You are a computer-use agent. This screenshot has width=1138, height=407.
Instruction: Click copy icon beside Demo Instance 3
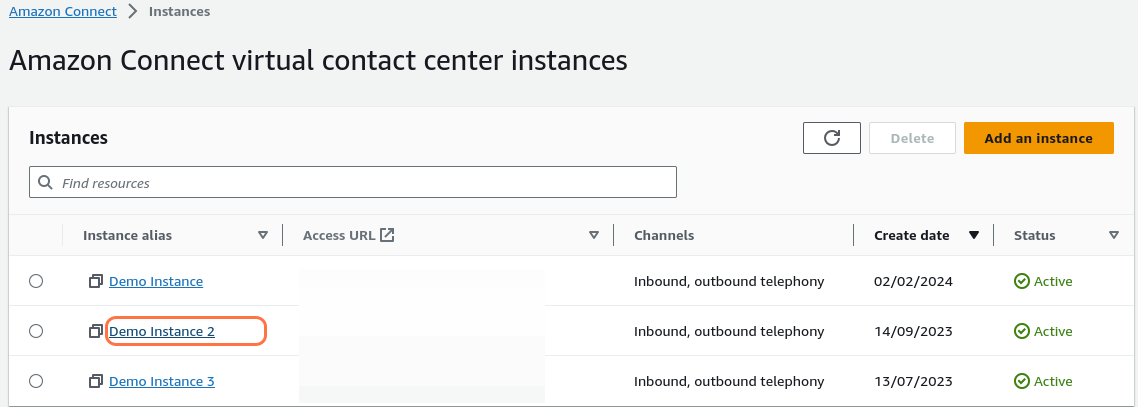(x=96, y=381)
